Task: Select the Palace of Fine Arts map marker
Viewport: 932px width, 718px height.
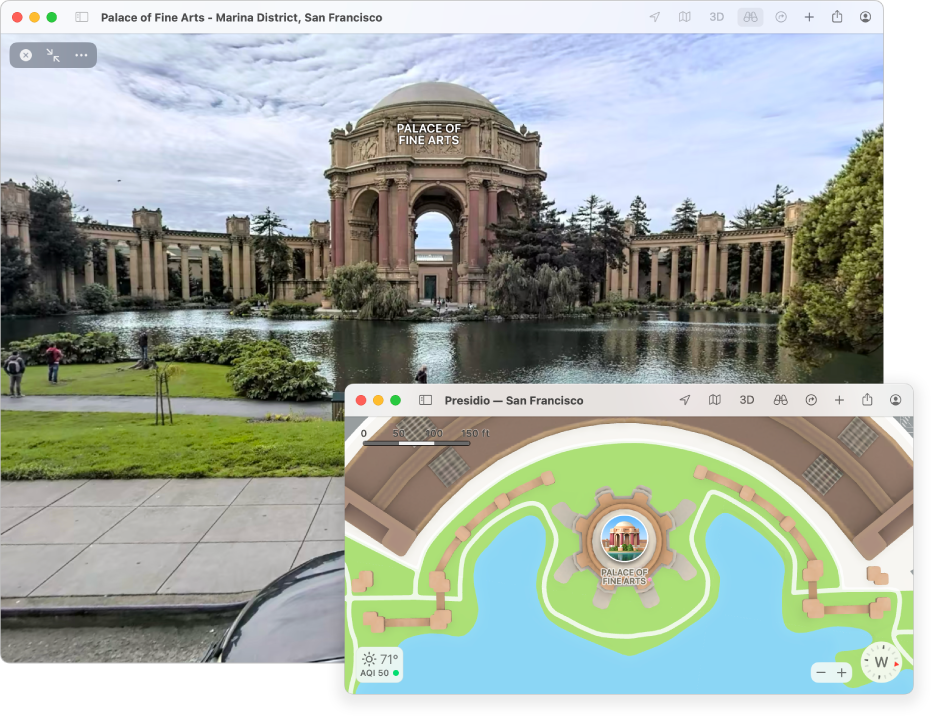Action: click(625, 540)
